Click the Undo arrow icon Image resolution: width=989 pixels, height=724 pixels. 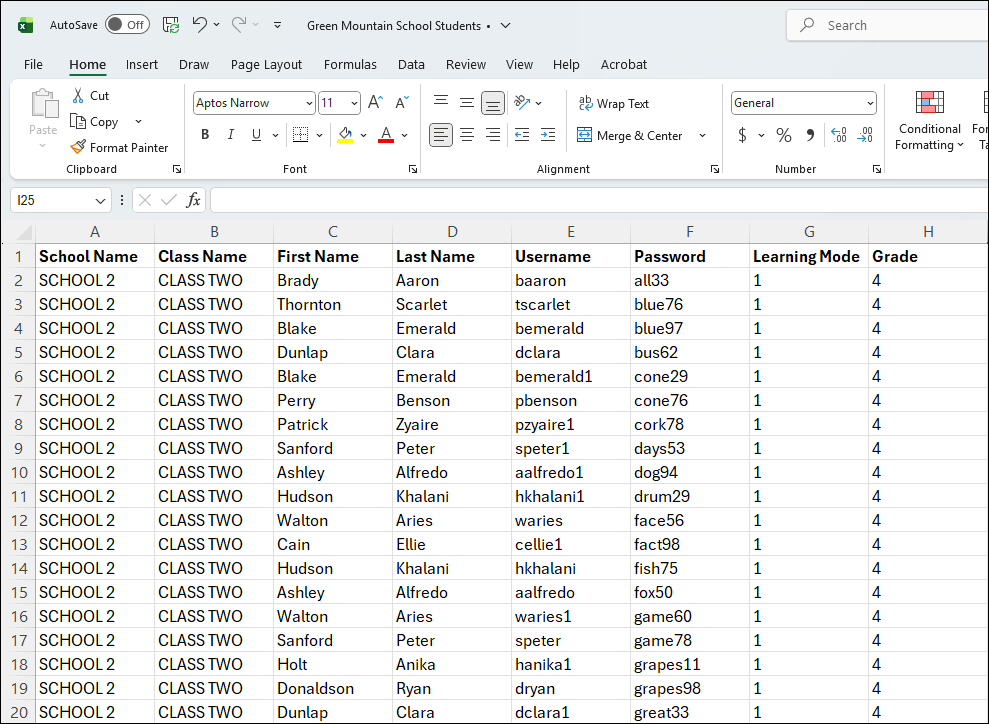click(x=199, y=25)
